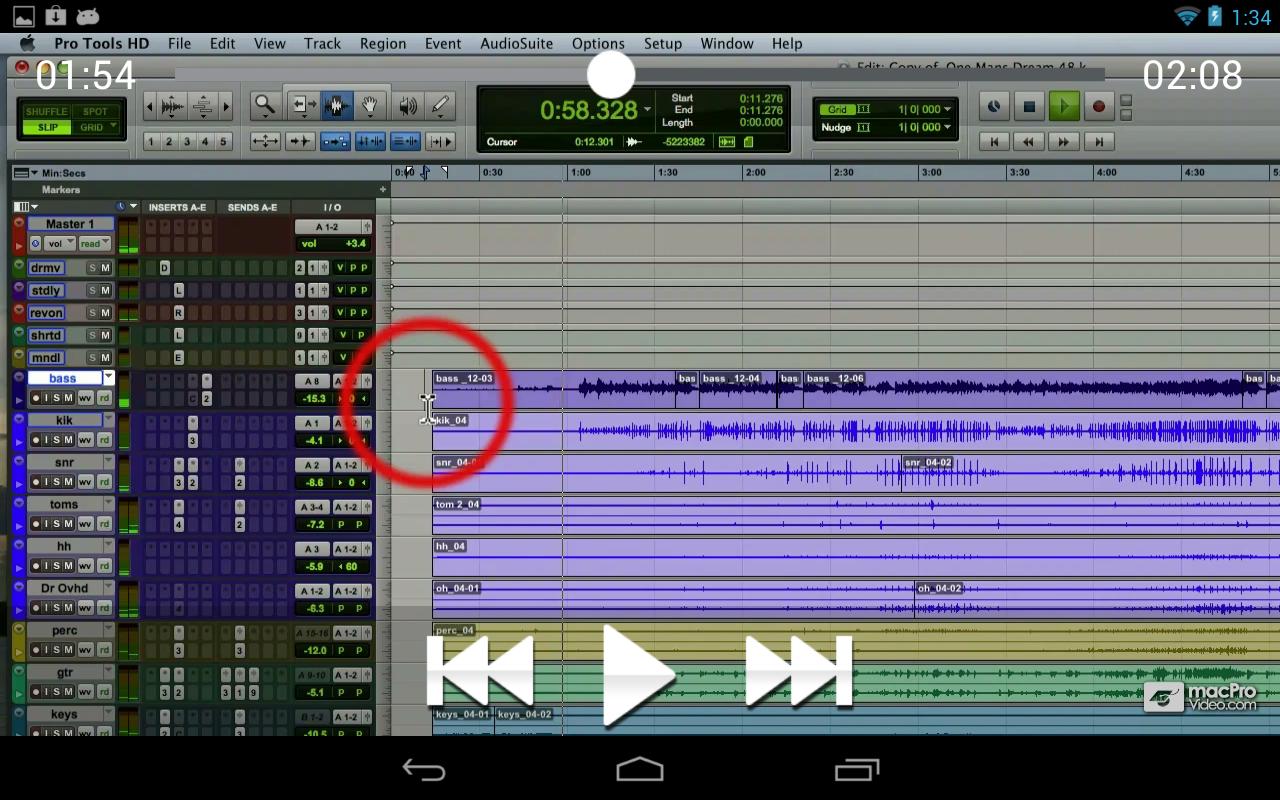Mute the revon track
The image size is (1280, 800).
[105, 313]
